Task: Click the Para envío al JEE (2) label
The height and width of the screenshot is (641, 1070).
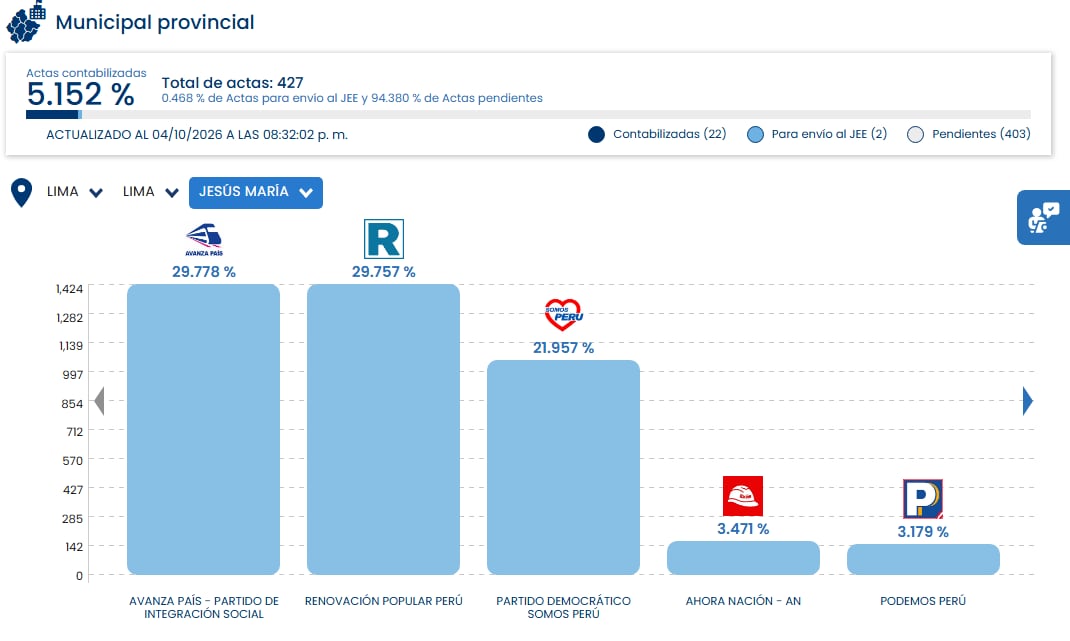Action: (x=829, y=134)
